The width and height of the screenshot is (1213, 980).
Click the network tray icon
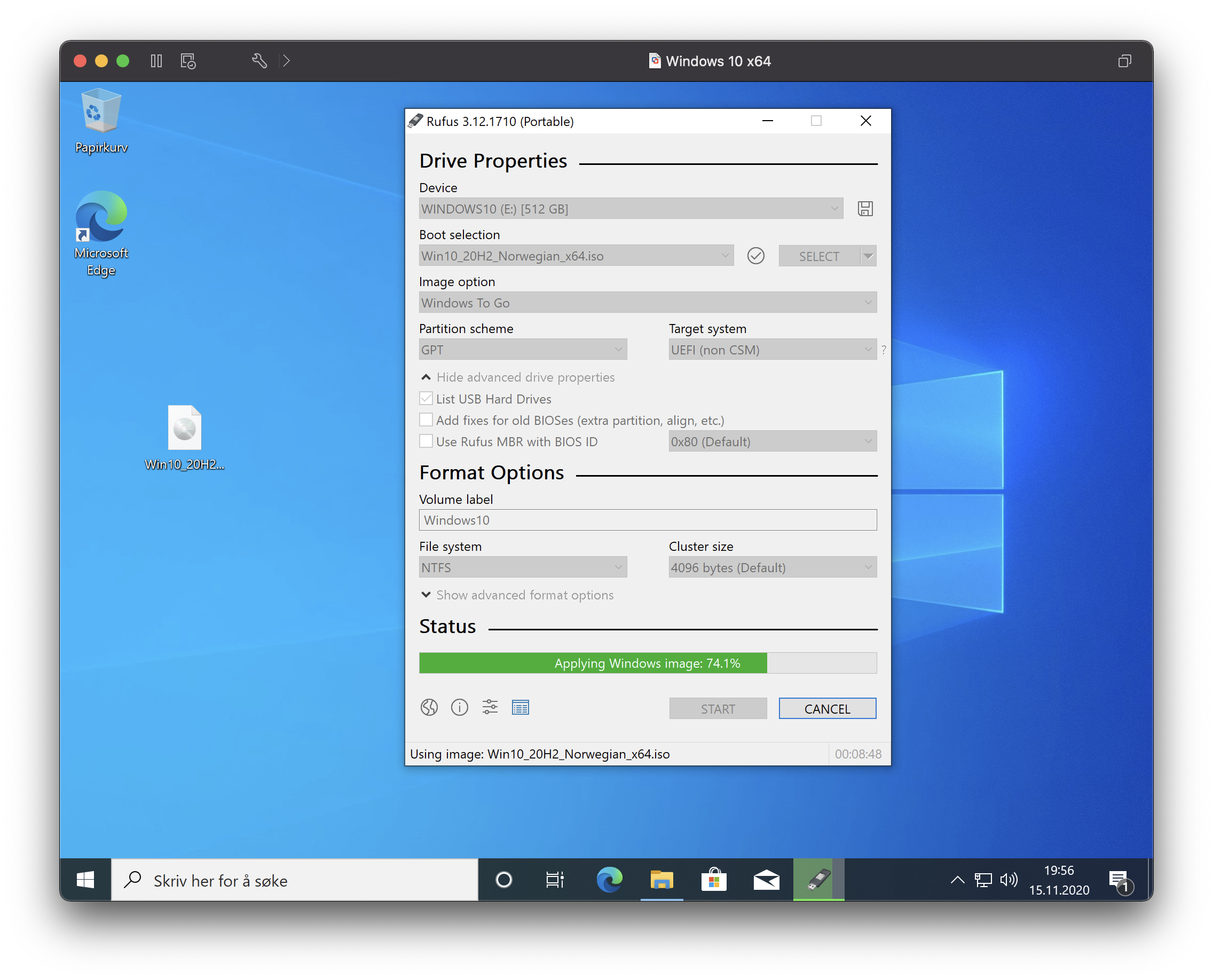(x=982, y=880)
